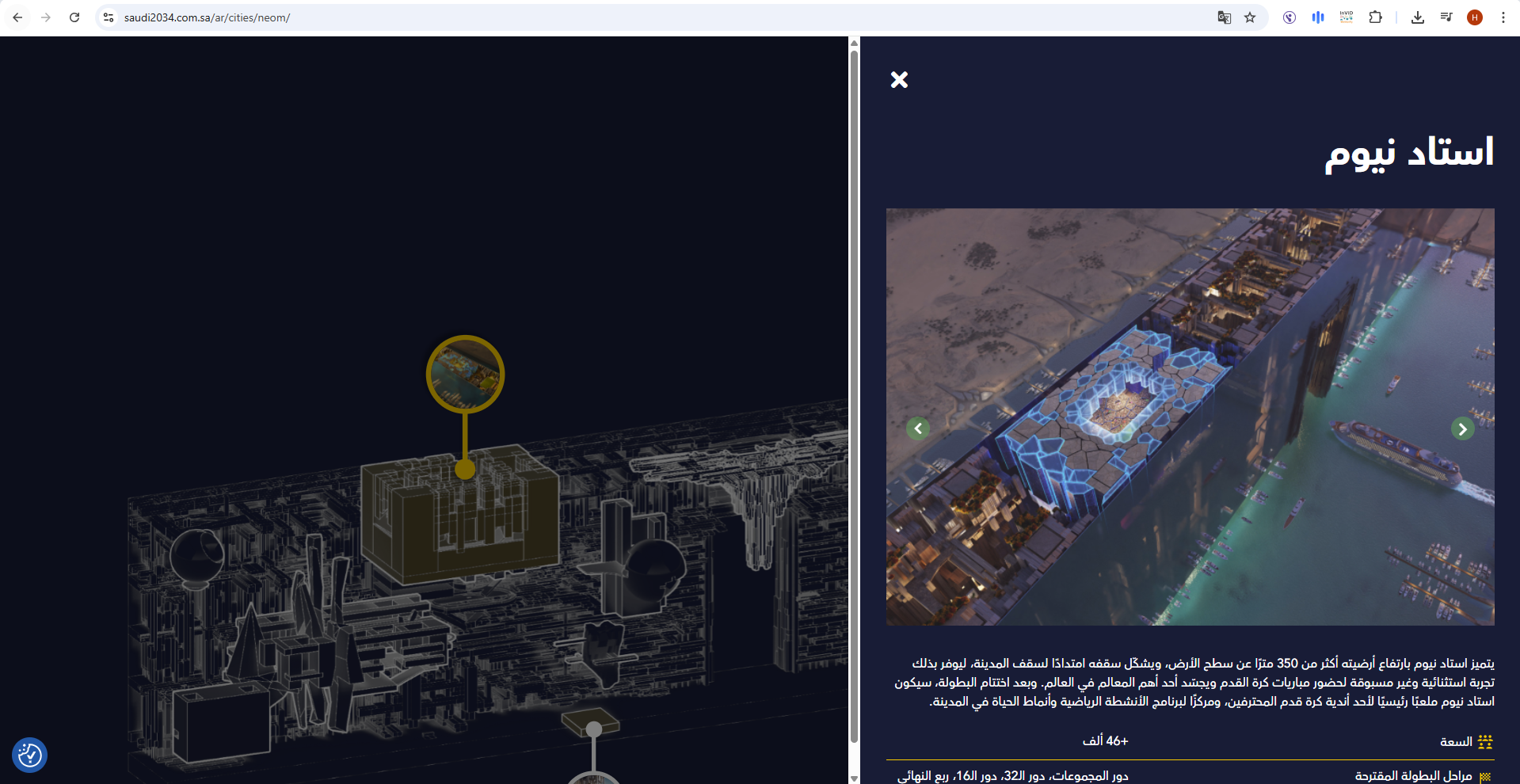The width and height of the screenshot is (1520, 784).
Task: Show next stadium image in carousel
Action: pos(1462,428)
